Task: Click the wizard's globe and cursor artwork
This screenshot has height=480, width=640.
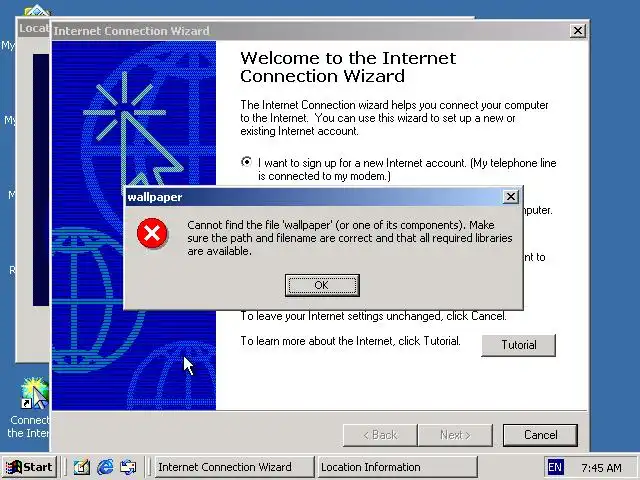Action: click(x=134, y=225)
